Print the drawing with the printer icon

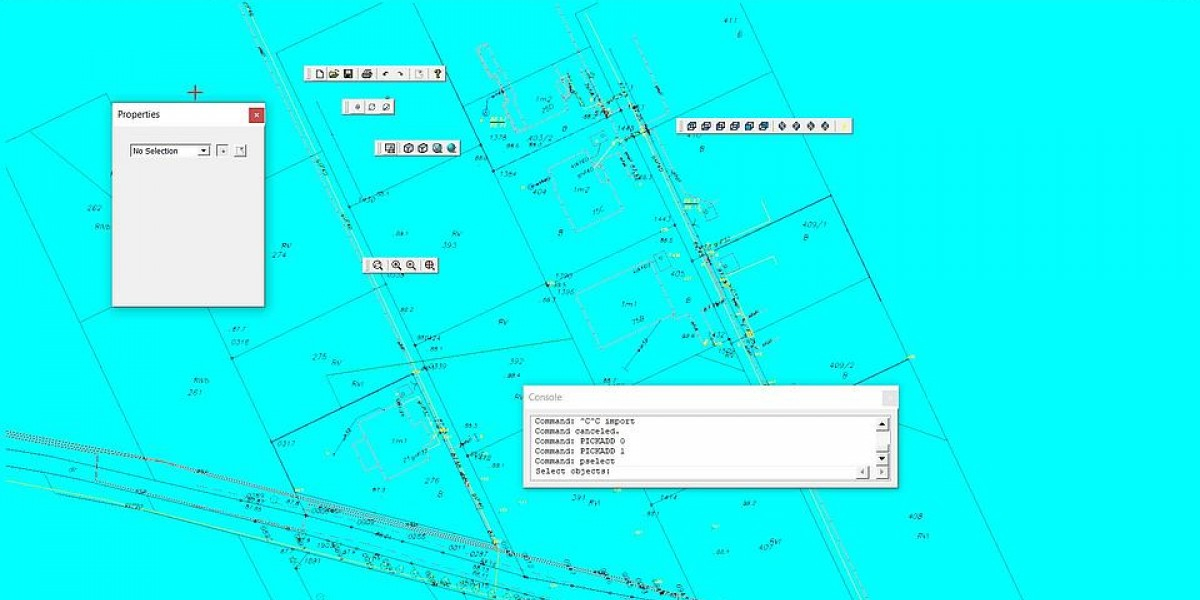(x=367, y=74)
